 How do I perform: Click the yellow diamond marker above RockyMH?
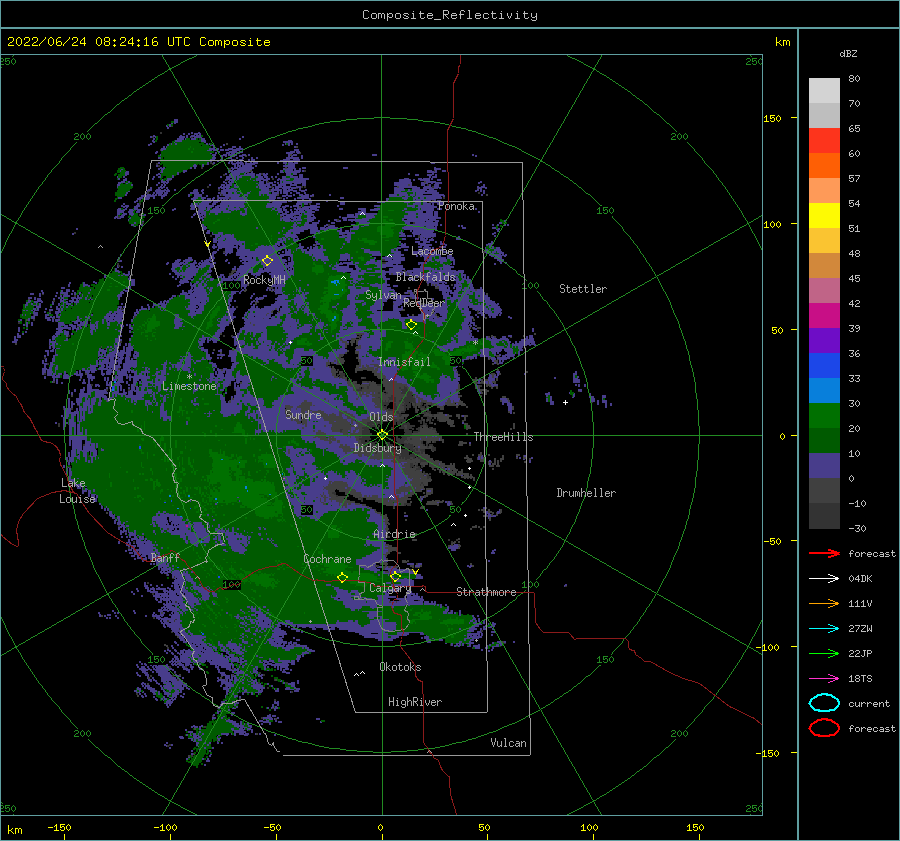[x=267, y=261]
